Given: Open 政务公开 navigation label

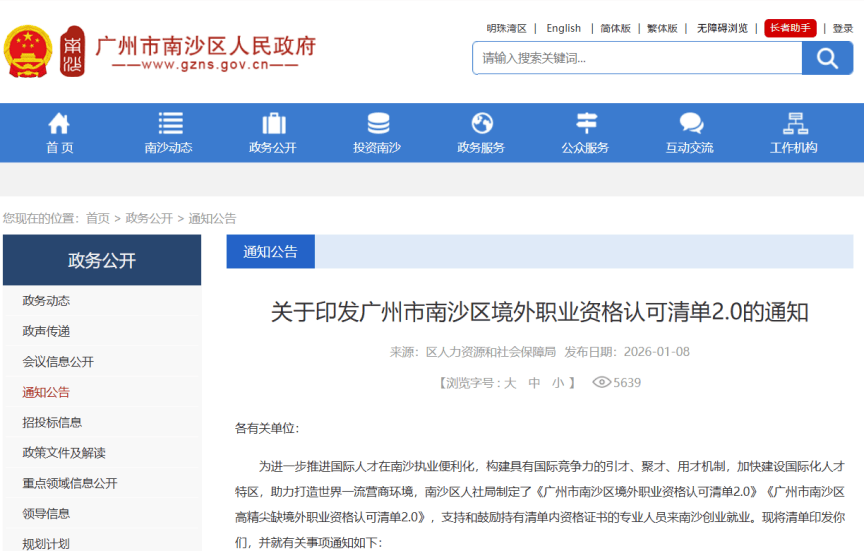Looking at the screenshot, I should pyautogui.click(x=272, y=148).
